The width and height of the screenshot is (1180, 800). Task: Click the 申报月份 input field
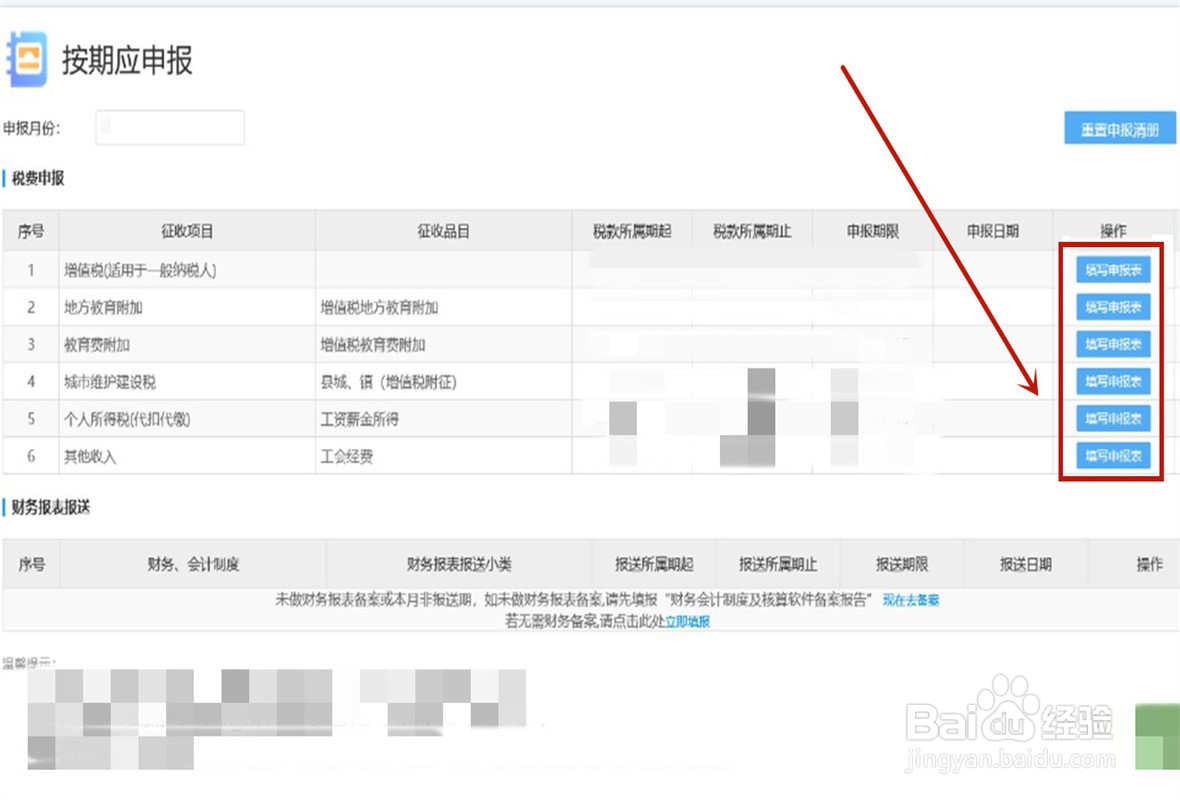click(169, 127)
